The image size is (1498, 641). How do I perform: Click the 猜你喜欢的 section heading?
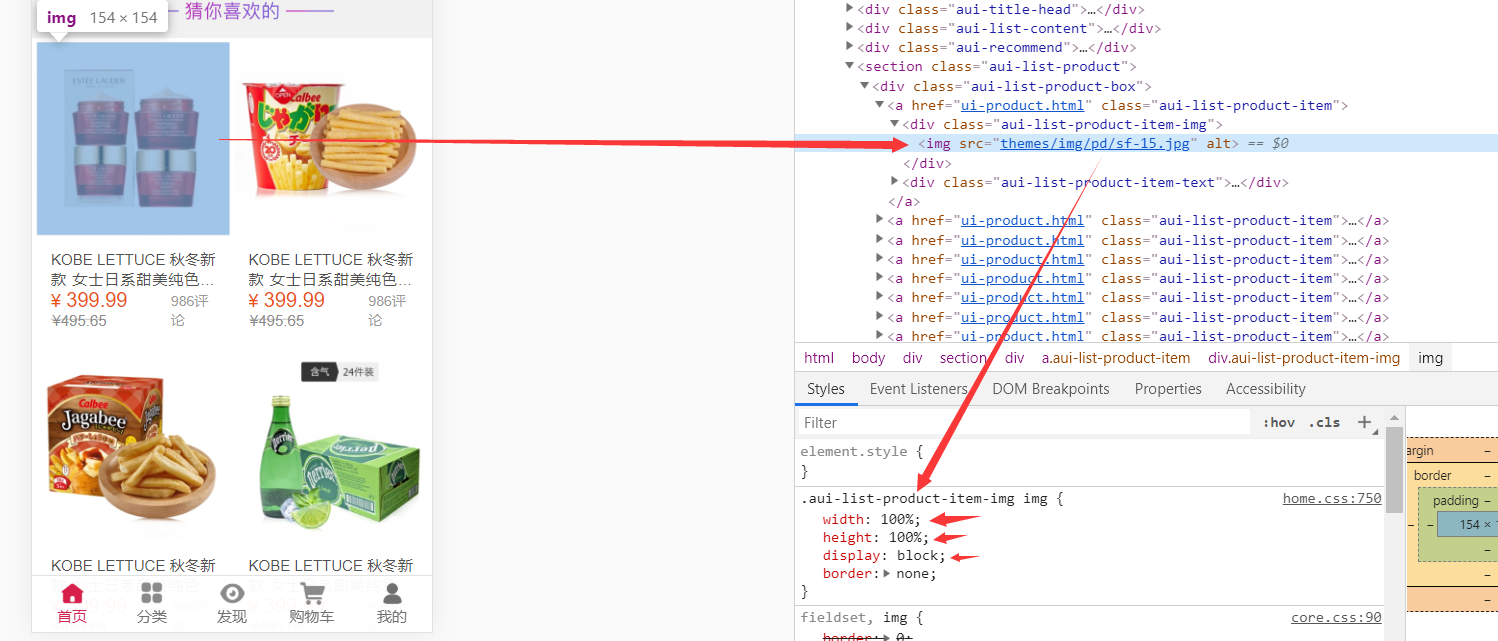click(x=232, y=12)
